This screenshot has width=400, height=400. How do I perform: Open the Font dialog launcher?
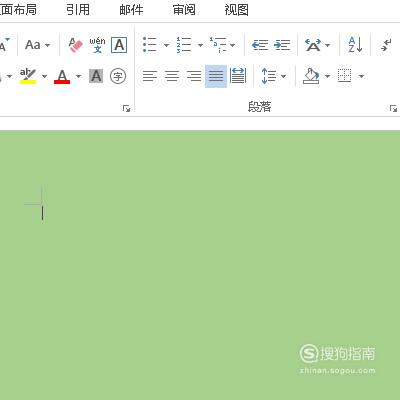pyautogui.click(x=126, y=108)
